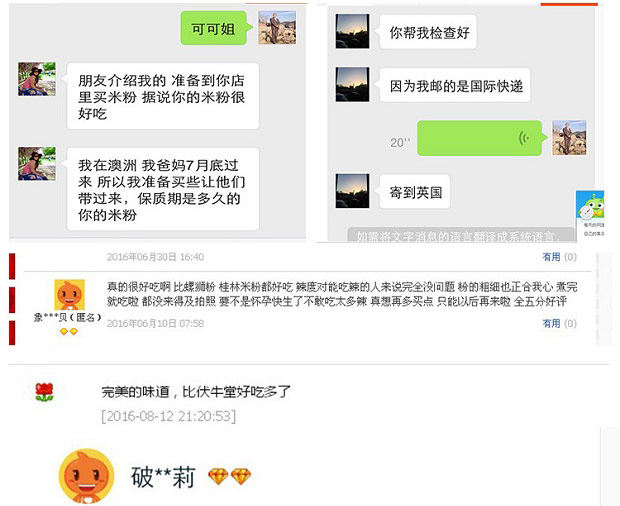620x506 pixels.
Task: Click the avatar next to 朋友介绍我的 message
Action: [37, 79]
